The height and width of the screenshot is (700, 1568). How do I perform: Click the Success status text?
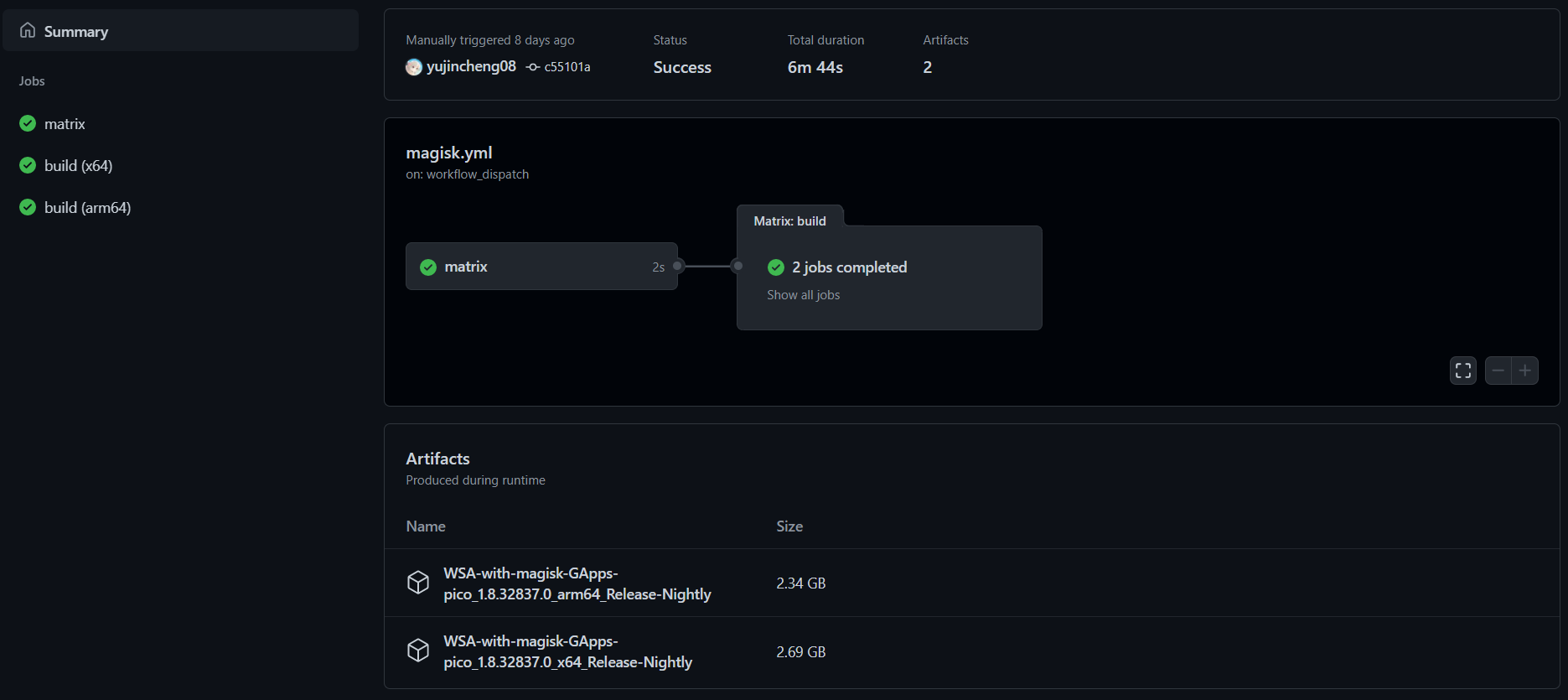[x=682, y=67]
